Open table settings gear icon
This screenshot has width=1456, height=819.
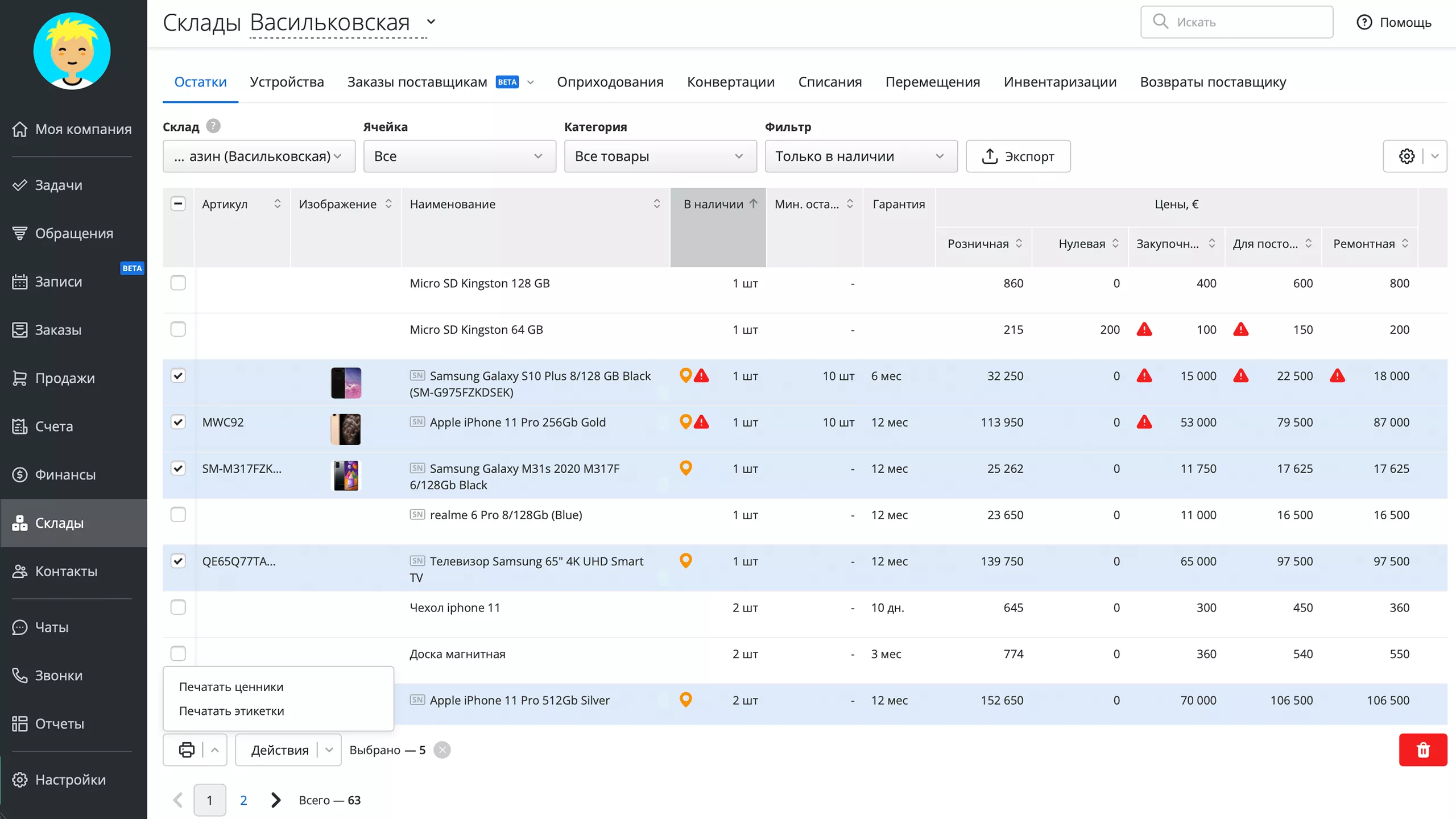(x=1407, y=156)
